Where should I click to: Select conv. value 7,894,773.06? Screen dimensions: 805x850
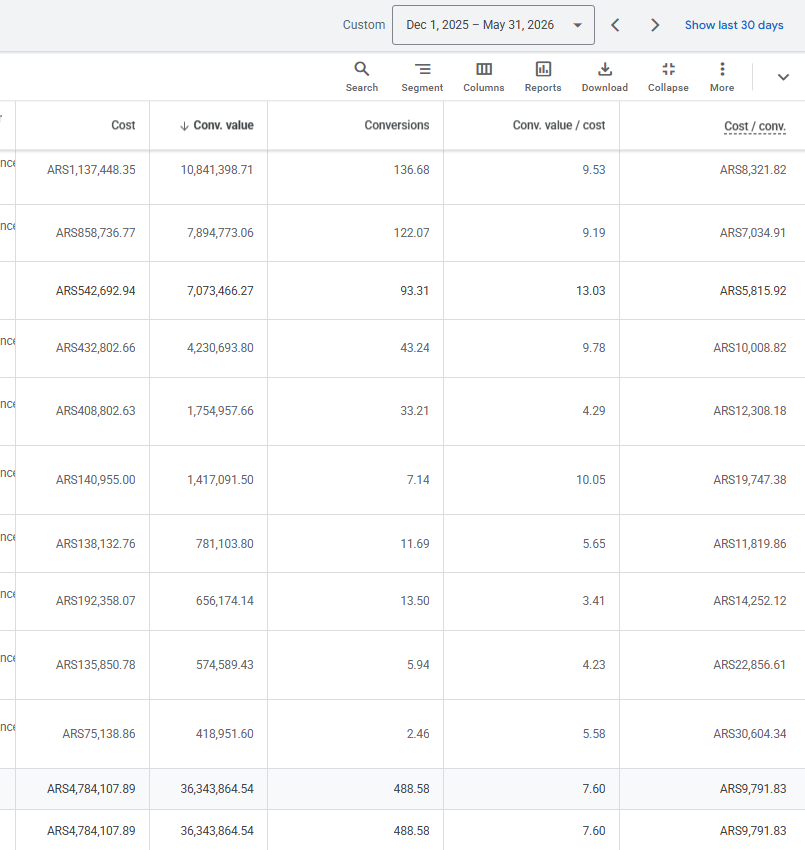pyautogui.click(x=220, y=233)
